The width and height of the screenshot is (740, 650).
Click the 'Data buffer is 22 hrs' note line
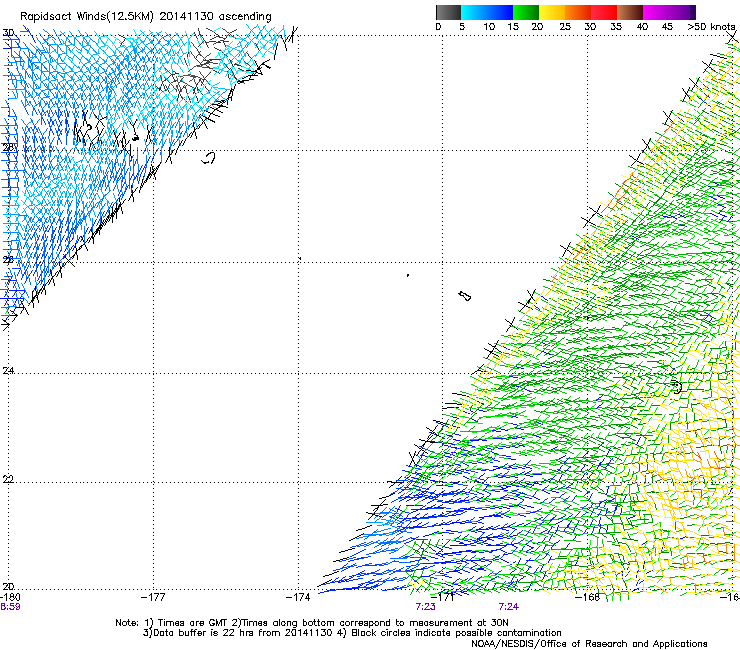click(352, 633)
